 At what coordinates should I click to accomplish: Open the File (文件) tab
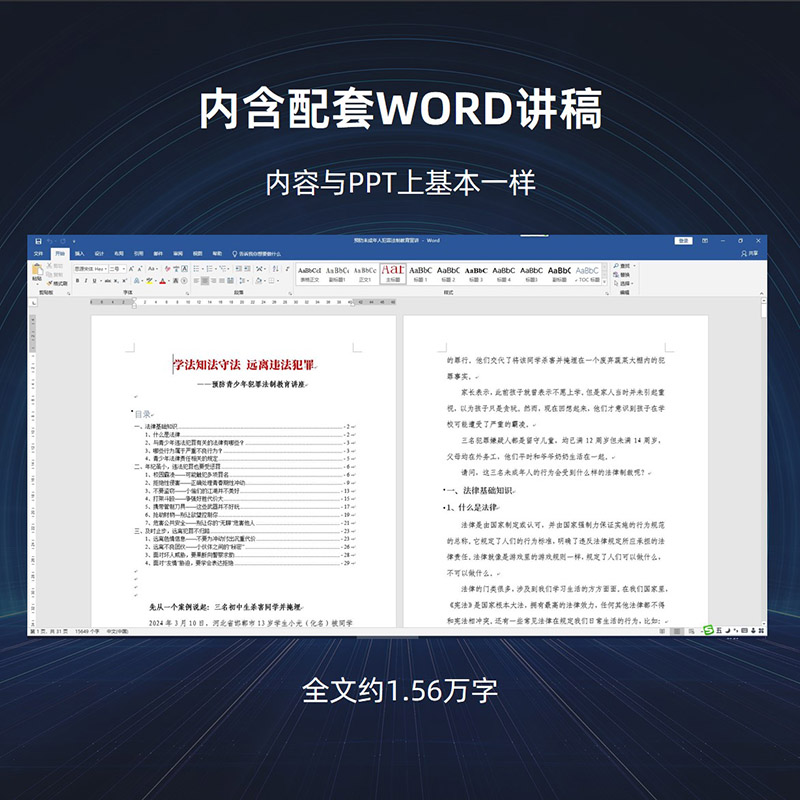[x=38, y=254]
